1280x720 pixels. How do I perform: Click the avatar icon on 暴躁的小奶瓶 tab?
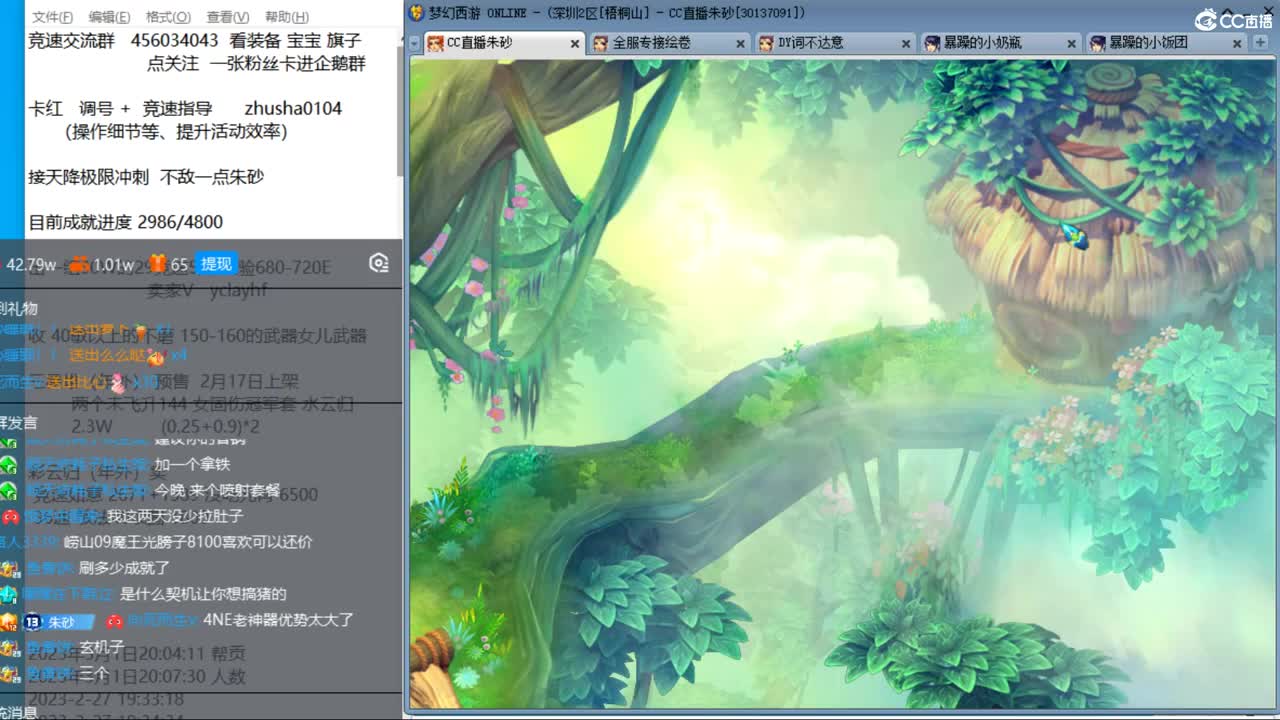click(932, 43)
